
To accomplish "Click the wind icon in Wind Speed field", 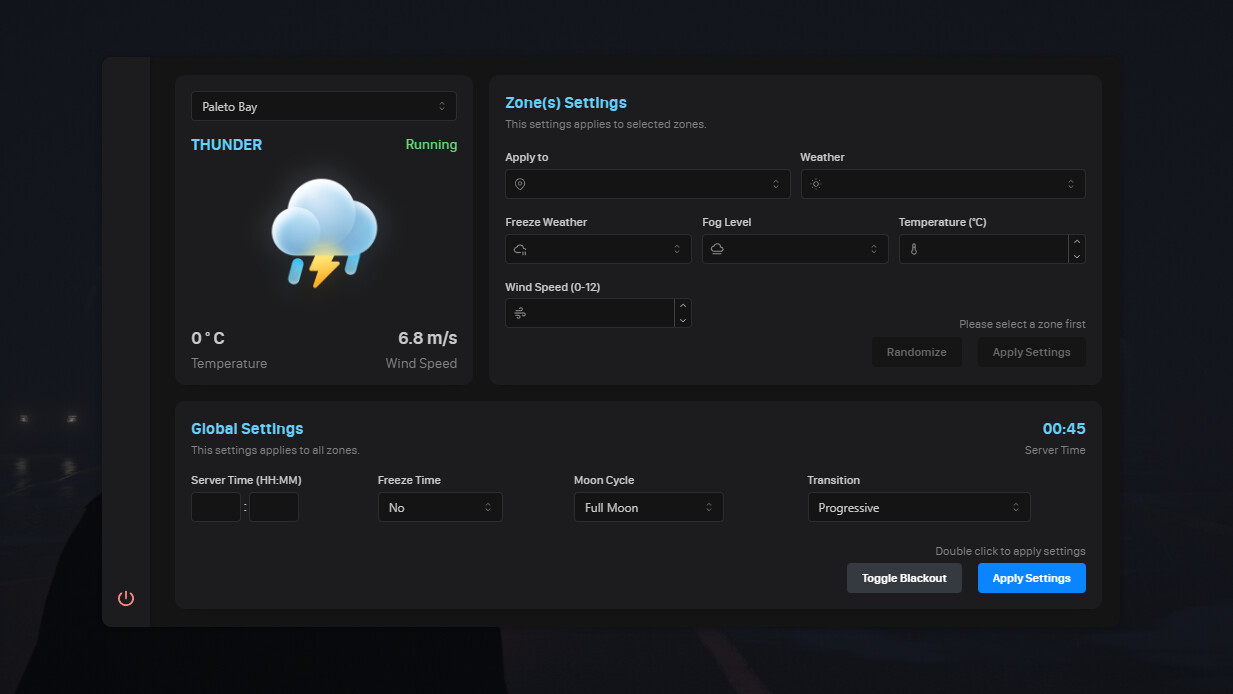I will click(x=520, y=314).
